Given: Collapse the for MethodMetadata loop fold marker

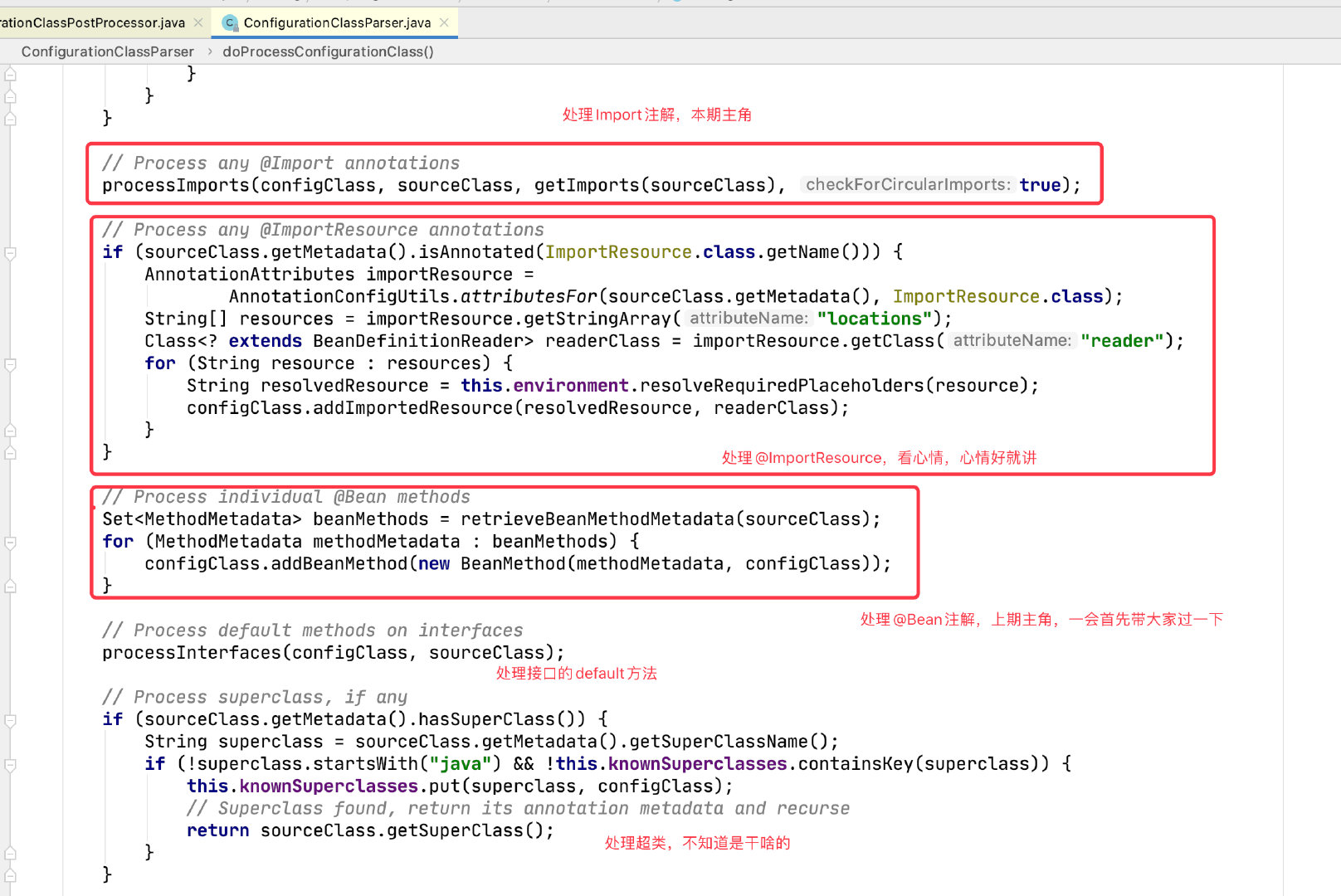Looking at the screenshot, I should pyautogui.click(x=10, y=543).
